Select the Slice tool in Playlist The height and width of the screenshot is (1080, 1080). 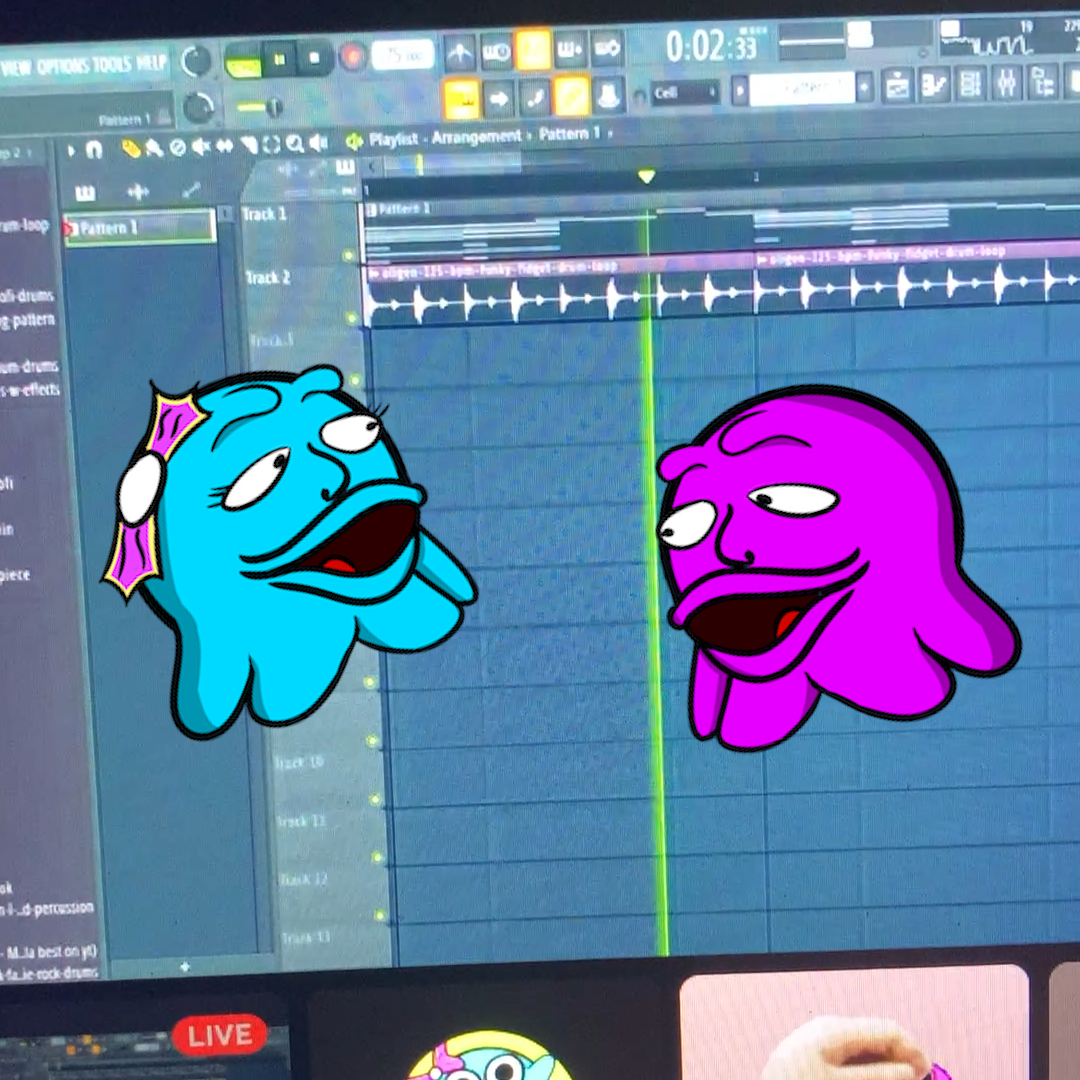click(x=248, y=145)
